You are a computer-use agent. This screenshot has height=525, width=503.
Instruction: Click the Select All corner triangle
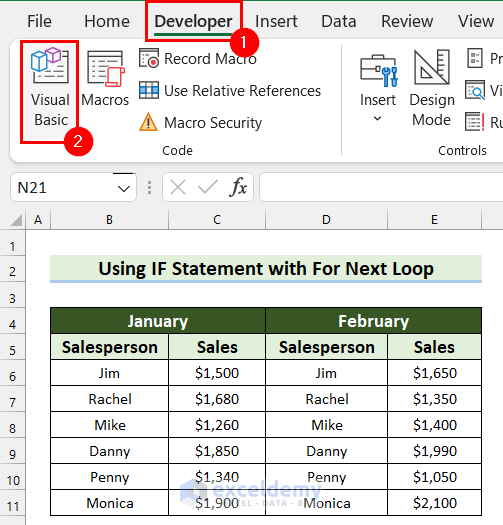[x=16, y=221]
